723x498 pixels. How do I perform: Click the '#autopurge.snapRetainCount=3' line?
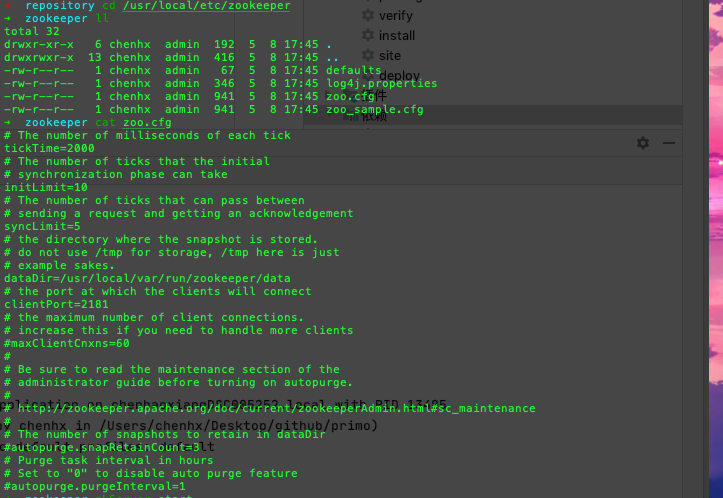101,447
